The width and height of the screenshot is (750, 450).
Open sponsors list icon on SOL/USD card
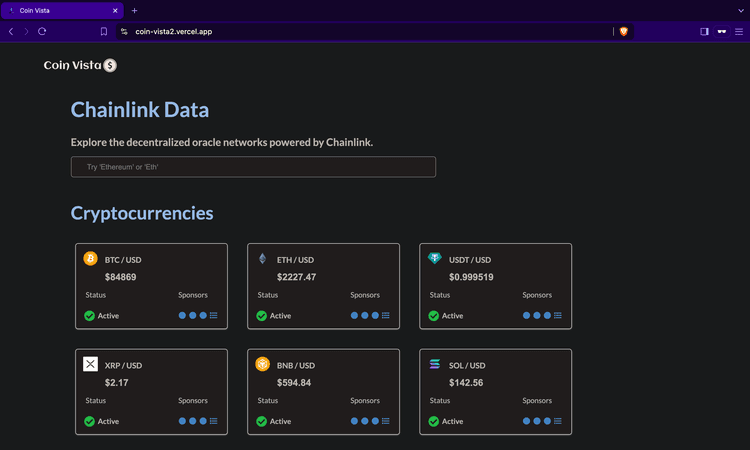pyautogui.click(x=558, y=421)
